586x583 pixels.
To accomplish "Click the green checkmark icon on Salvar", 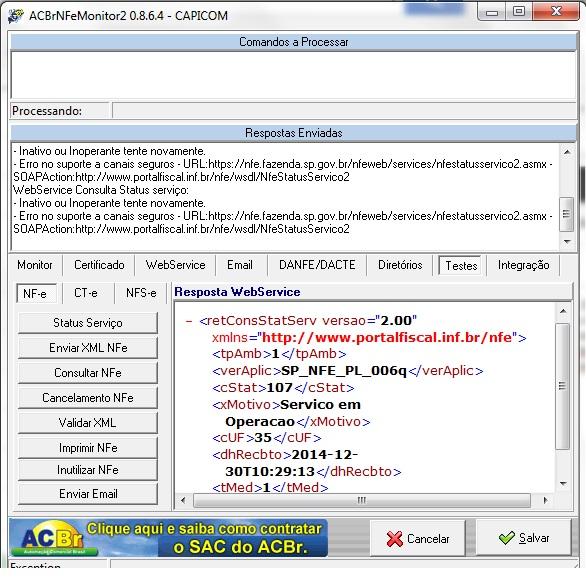I will [507, 538].
